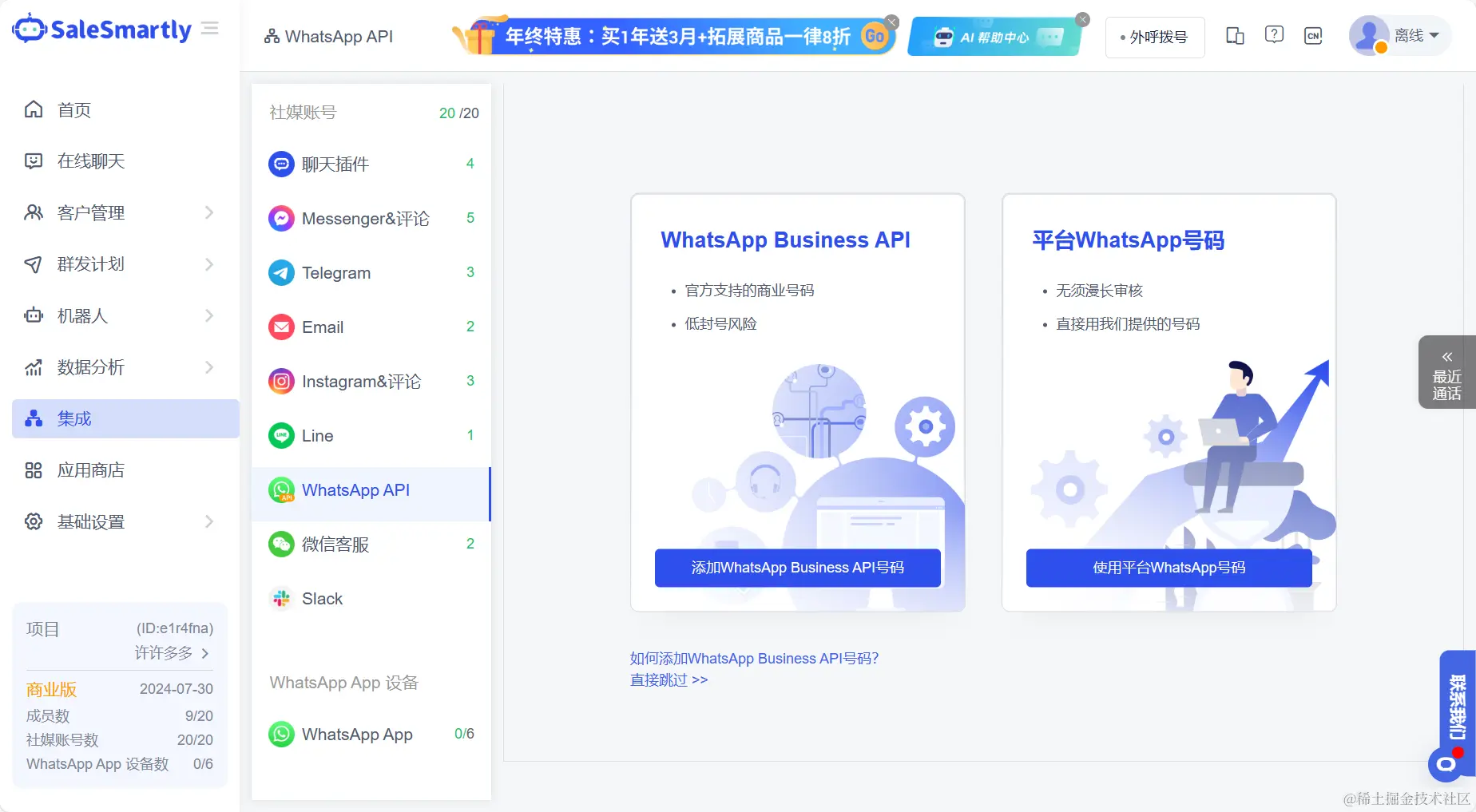Close the AI 帮助中心 banner
This screenshot has height=812, width=1476.
[1082, 19]
